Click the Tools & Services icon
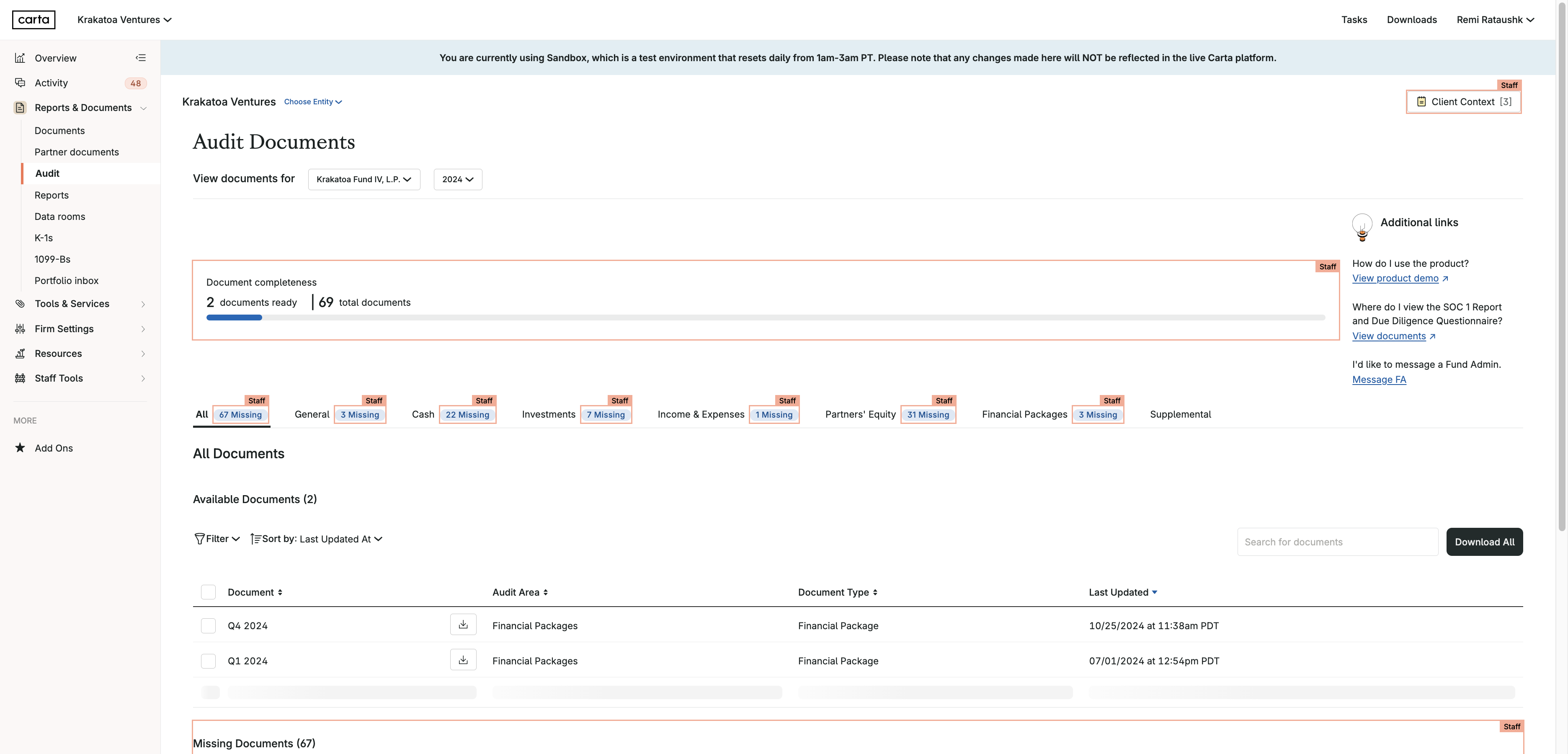This screenshot has height=754, width=1568. [x=20, y=303]
